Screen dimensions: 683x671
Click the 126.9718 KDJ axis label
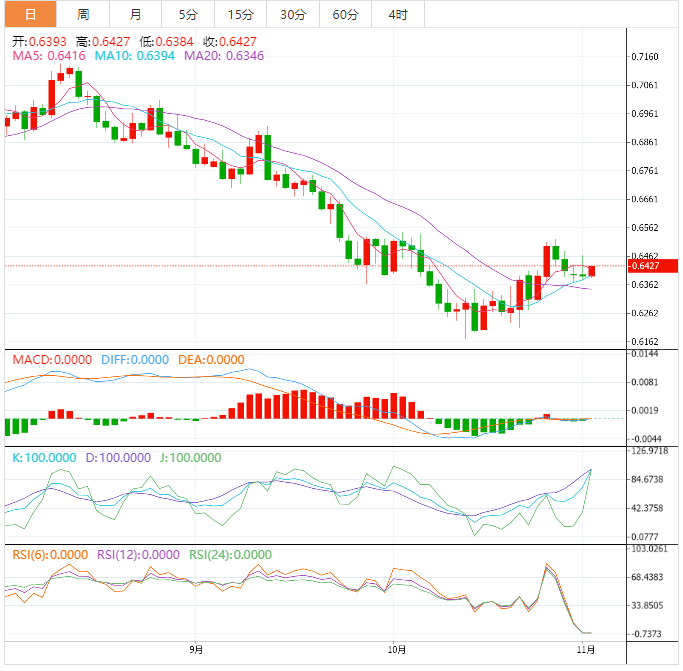[x=649, y=451]
